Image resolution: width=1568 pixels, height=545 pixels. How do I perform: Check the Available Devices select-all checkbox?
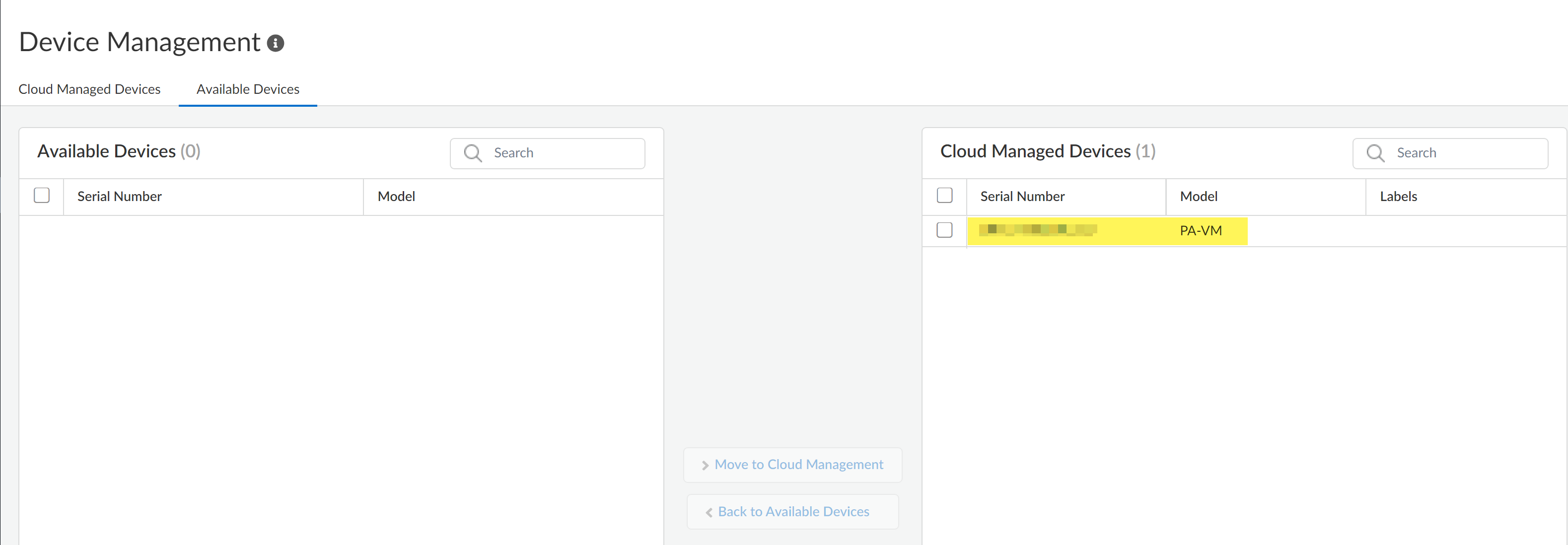click(42, 196)
